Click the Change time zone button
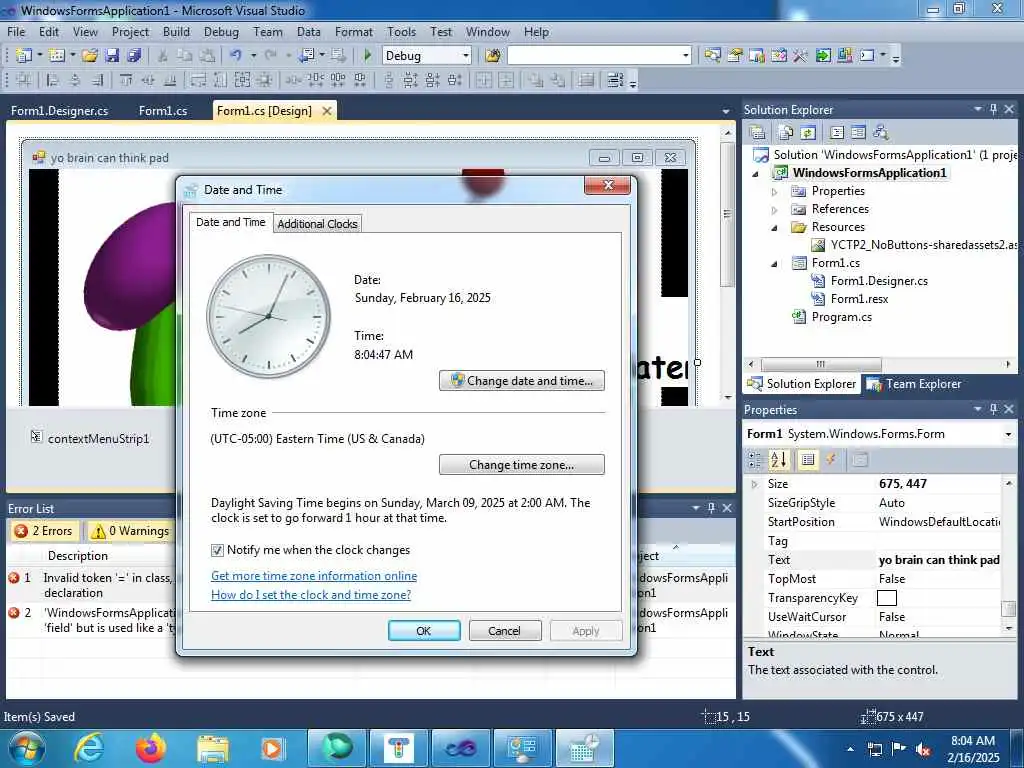This screenshot has width=1024, height=768. click(522, 465)
